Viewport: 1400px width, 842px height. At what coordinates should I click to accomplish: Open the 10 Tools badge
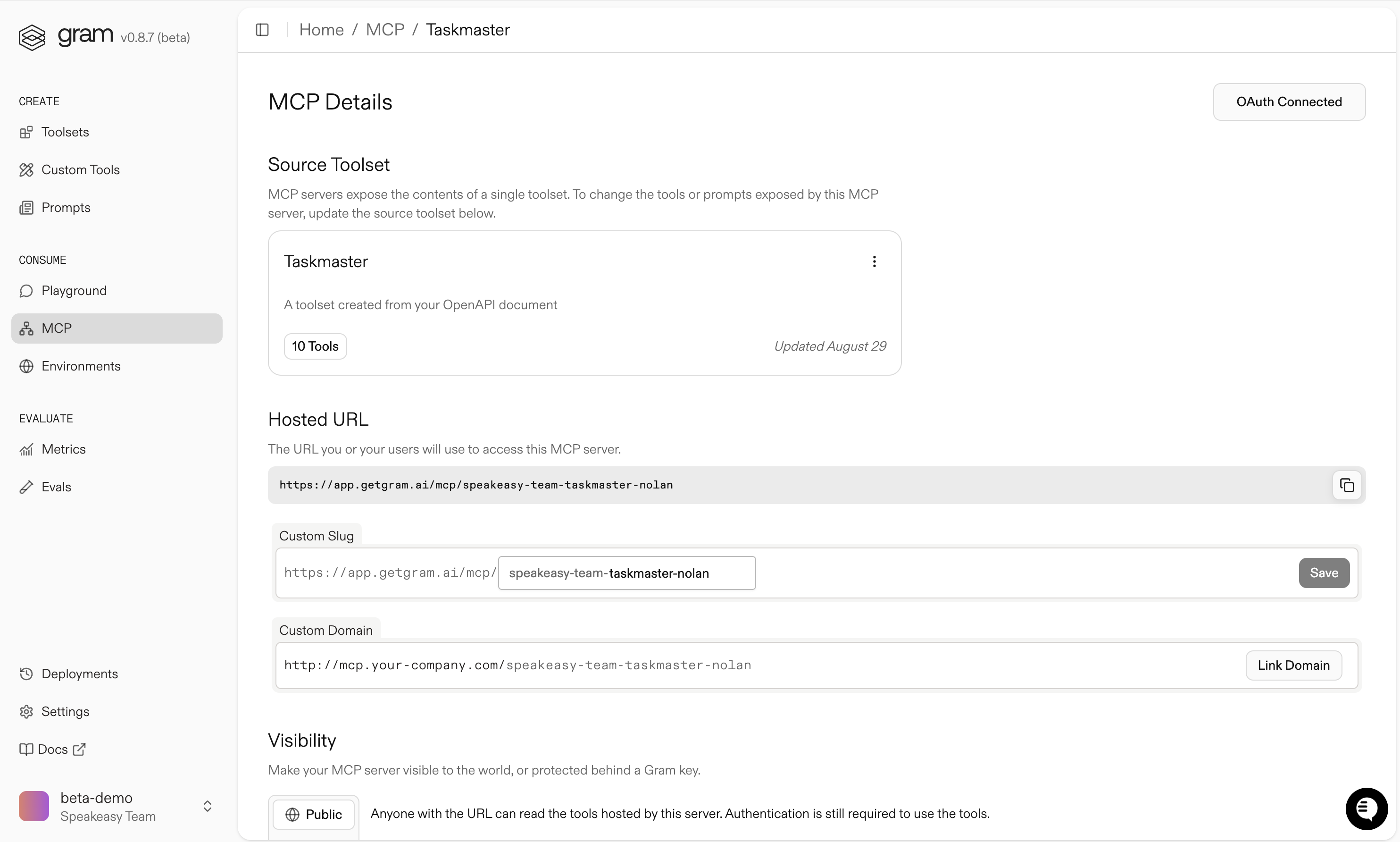pos(315,346)
